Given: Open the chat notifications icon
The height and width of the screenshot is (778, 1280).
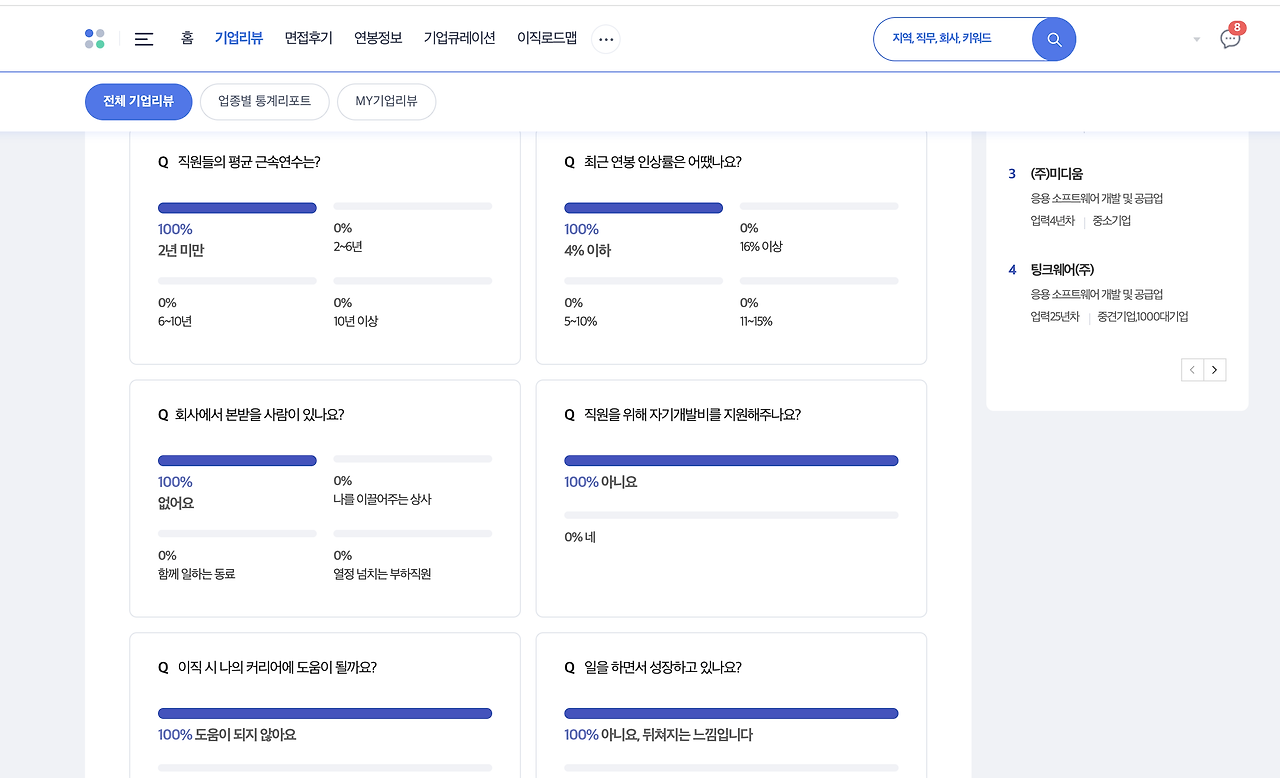Looking at the screenshot, I should pyautogui.click(x=1230, y=39).
